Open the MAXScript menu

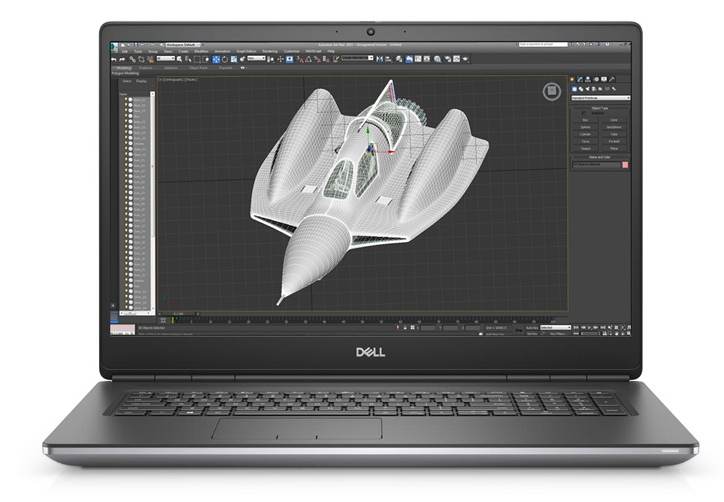pos(314,51)
